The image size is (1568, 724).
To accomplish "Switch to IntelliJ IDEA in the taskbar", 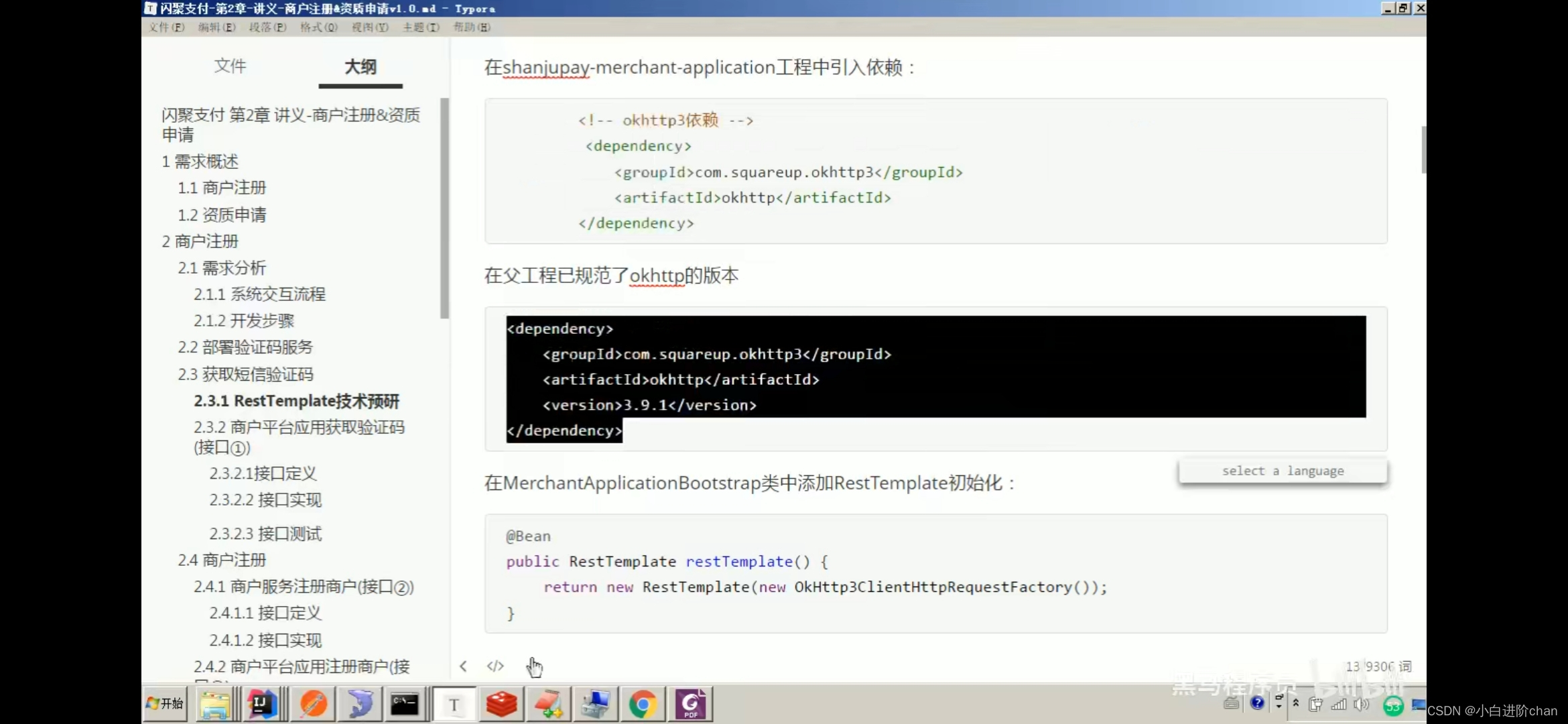I will coord(263,705).
